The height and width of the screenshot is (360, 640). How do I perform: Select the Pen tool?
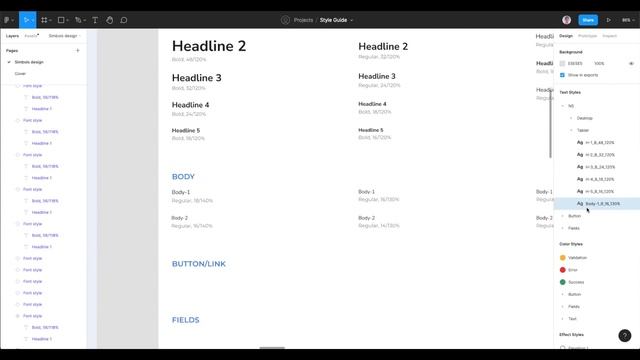[78, 20]
